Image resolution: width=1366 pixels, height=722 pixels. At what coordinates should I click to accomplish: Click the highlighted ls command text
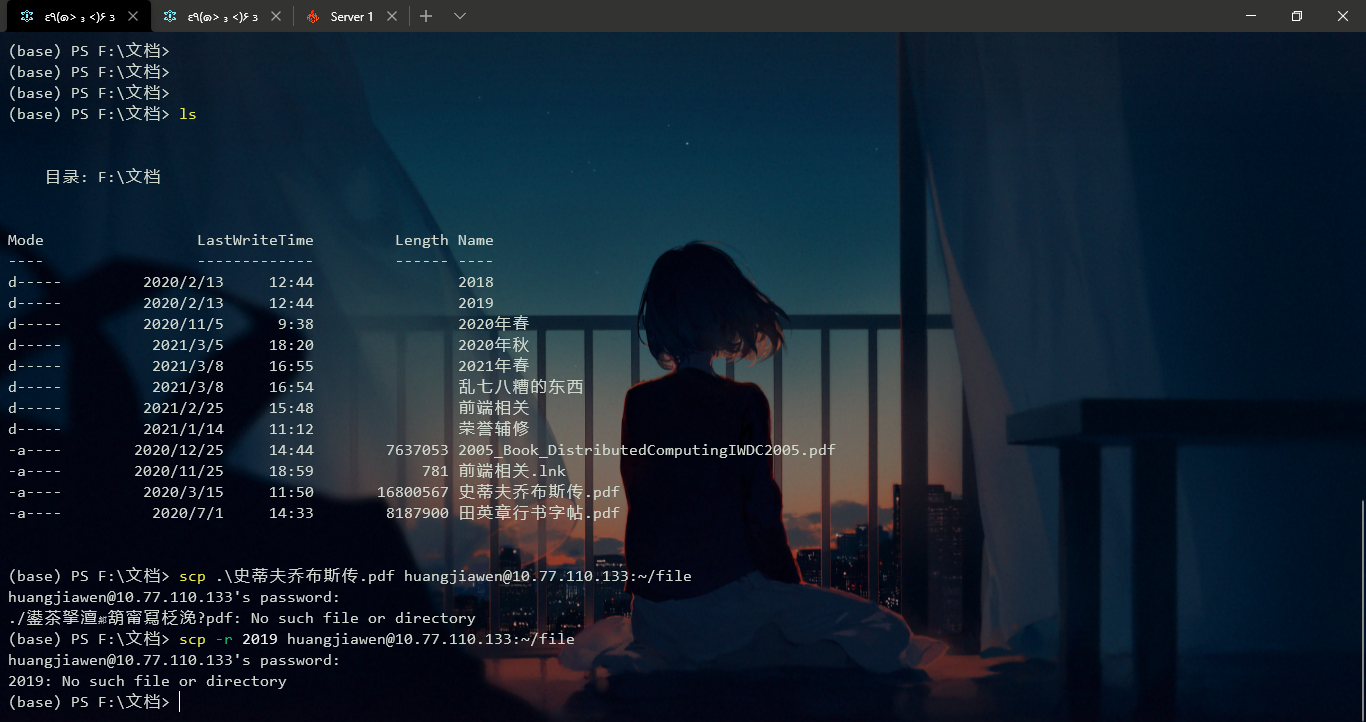[187, 114]
